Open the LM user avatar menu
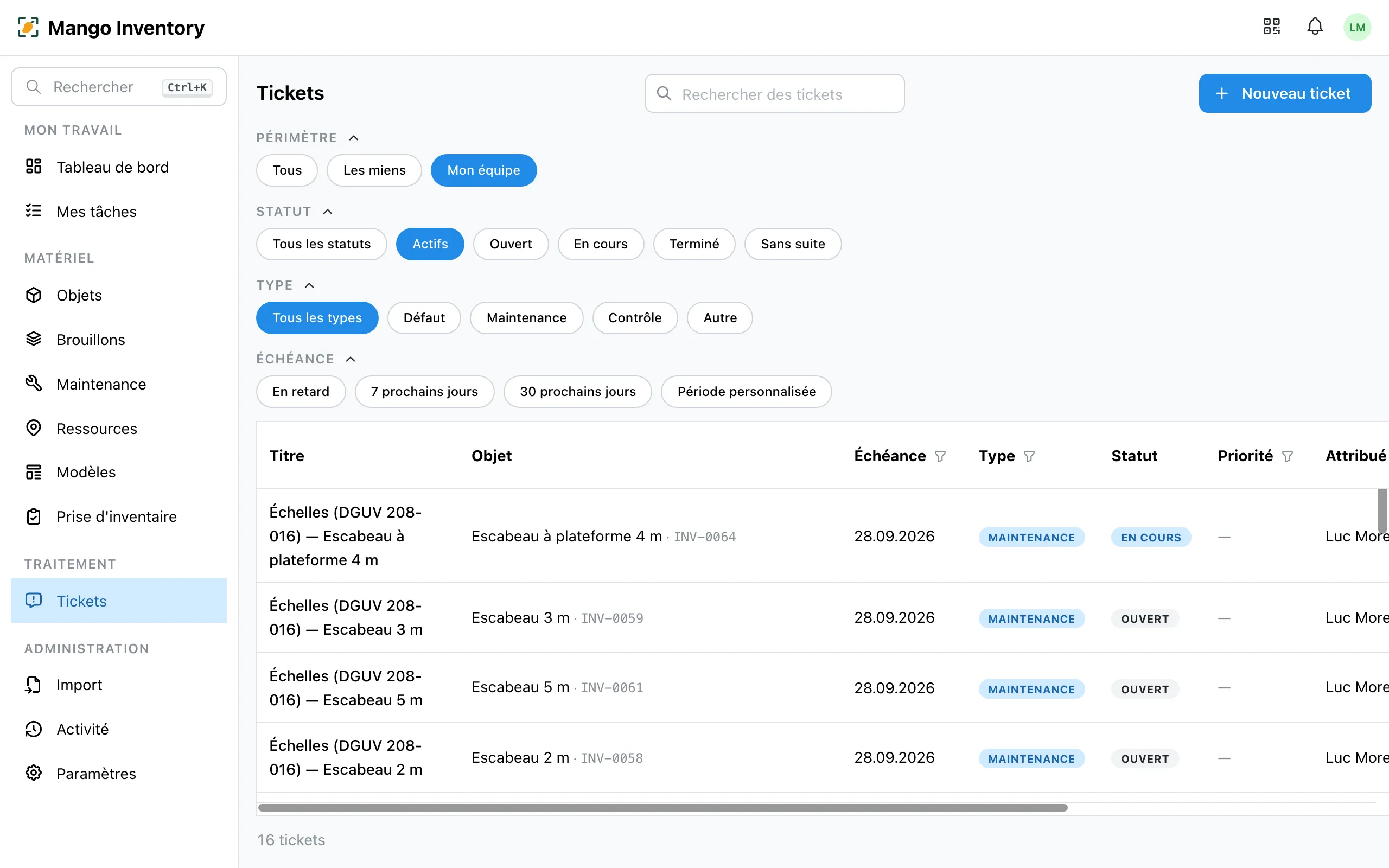Image resolution: width=1389 pixels, height=868 pixels. coord(1357,27)
